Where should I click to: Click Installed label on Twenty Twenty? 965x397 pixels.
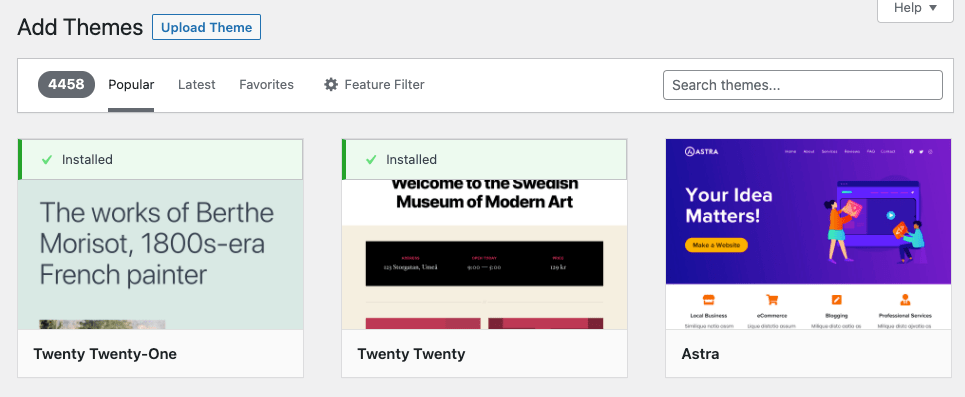click(412, 159)
